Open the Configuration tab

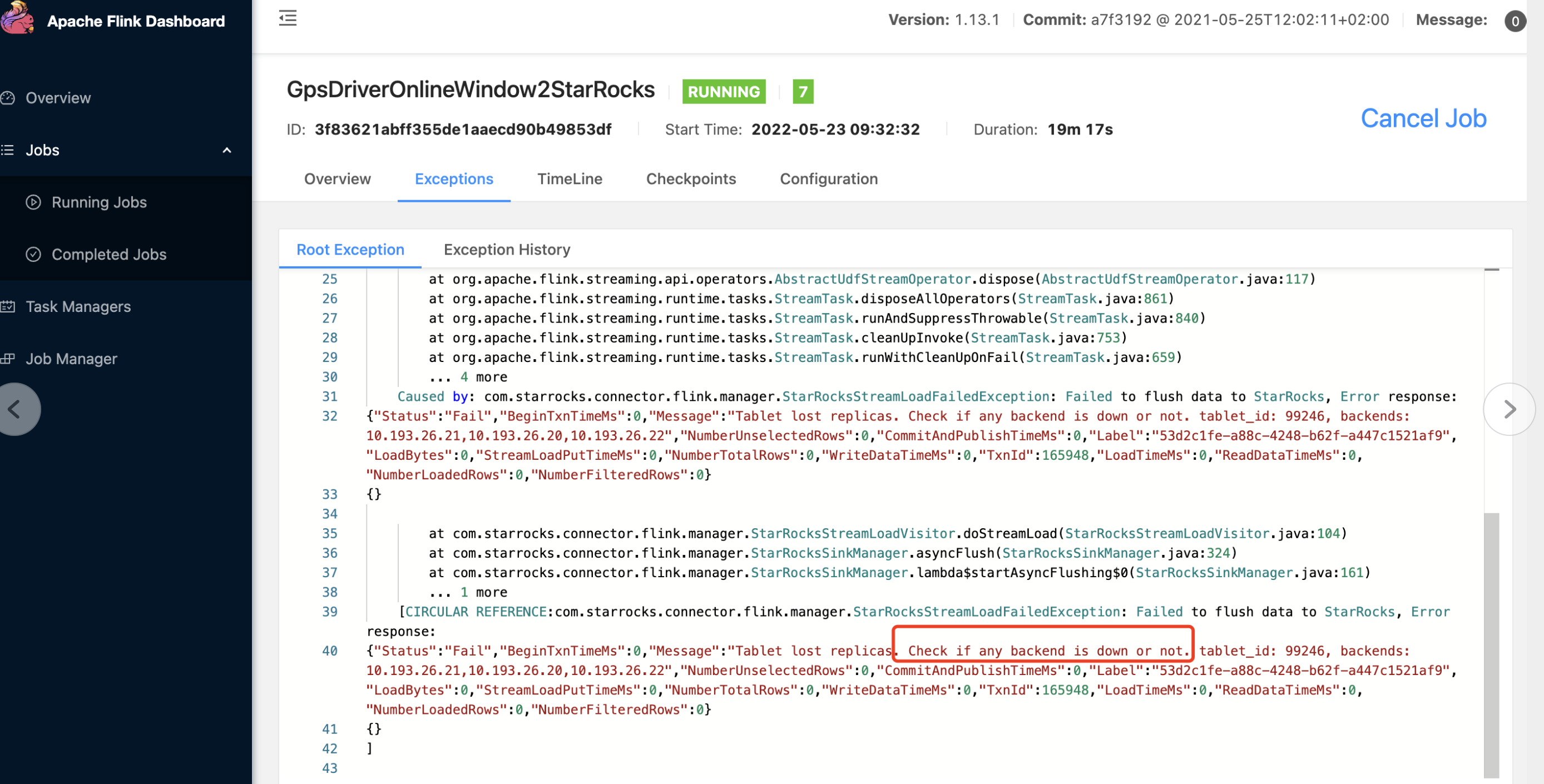click(x=828, y=178)
